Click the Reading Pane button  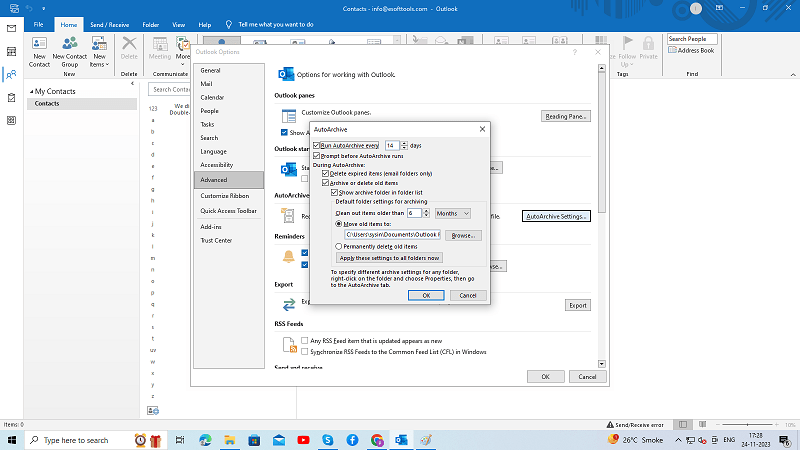click(566, 116)
